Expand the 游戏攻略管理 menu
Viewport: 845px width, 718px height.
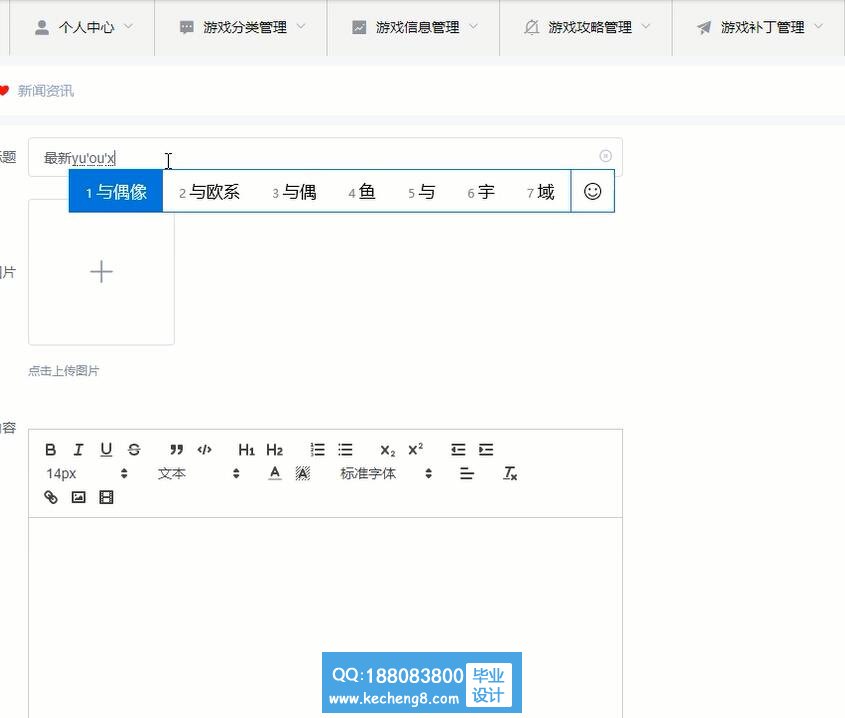(x=586, y=27)
